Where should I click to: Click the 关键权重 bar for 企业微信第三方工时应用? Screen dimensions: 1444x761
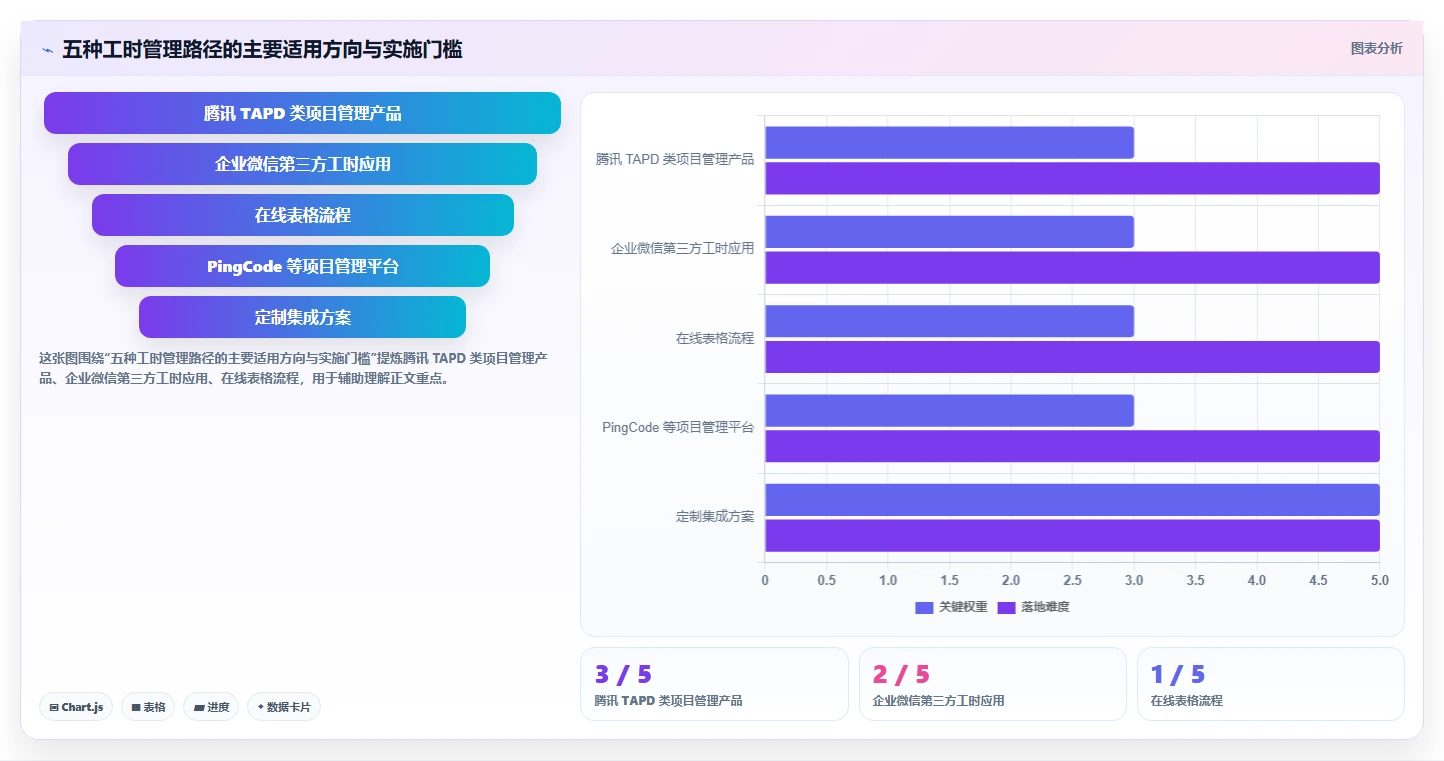pyautogui.click(x=949, y=232)
